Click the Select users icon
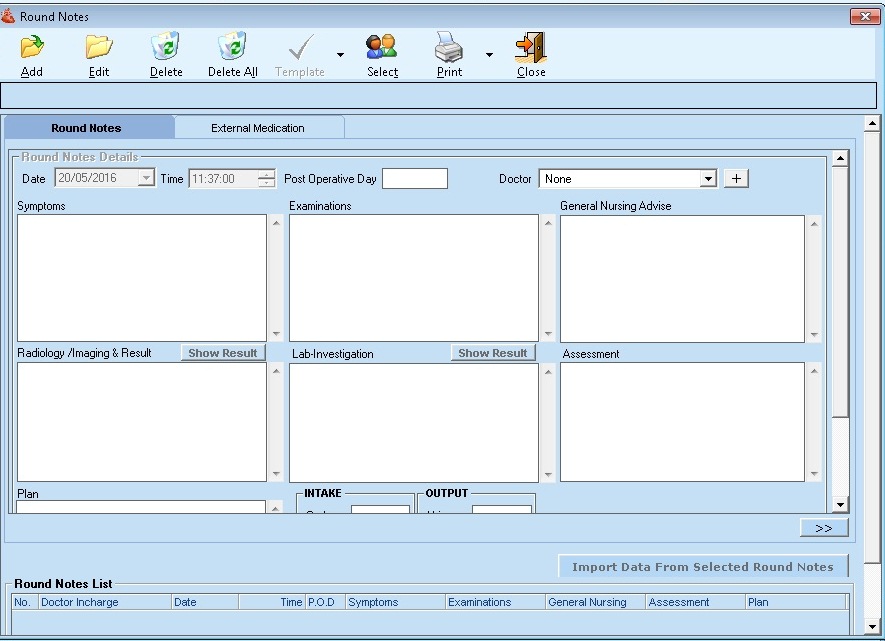Image resolution: width=885 pixels, height=641 pixels. click(x=382, y=47)
